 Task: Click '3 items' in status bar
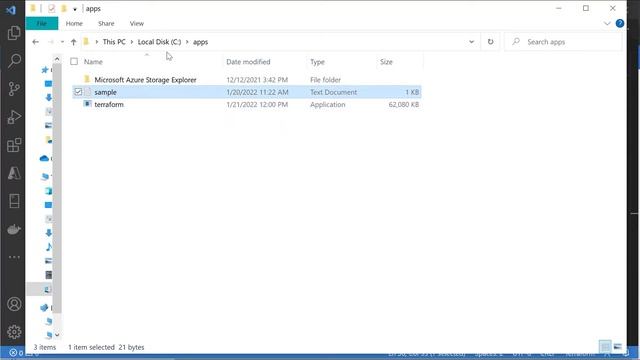44,347
